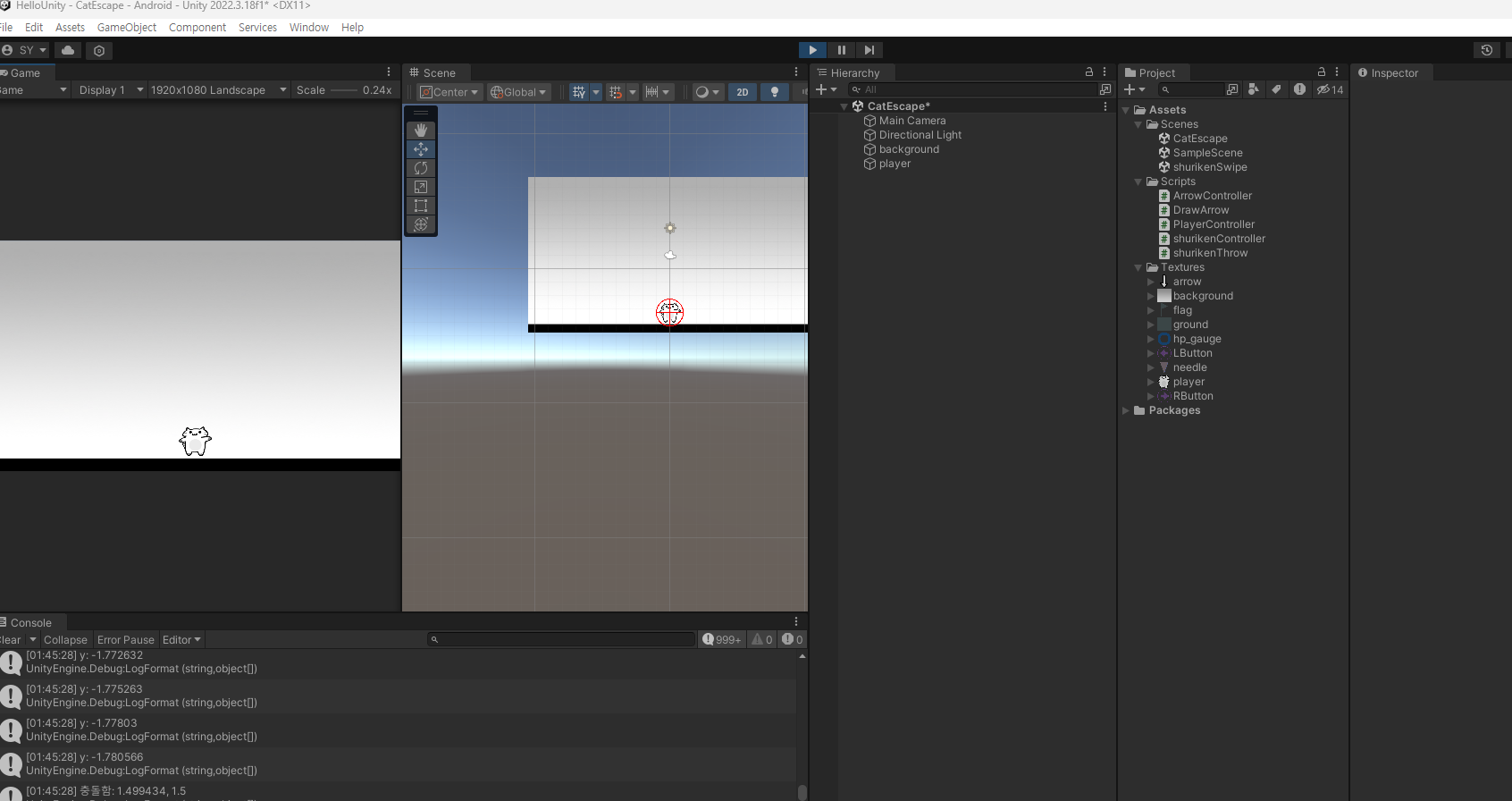Screen dimensions: 1512x801
Task: Collapse CatEscape scene in Hierarchy
Action: (844, 106)
